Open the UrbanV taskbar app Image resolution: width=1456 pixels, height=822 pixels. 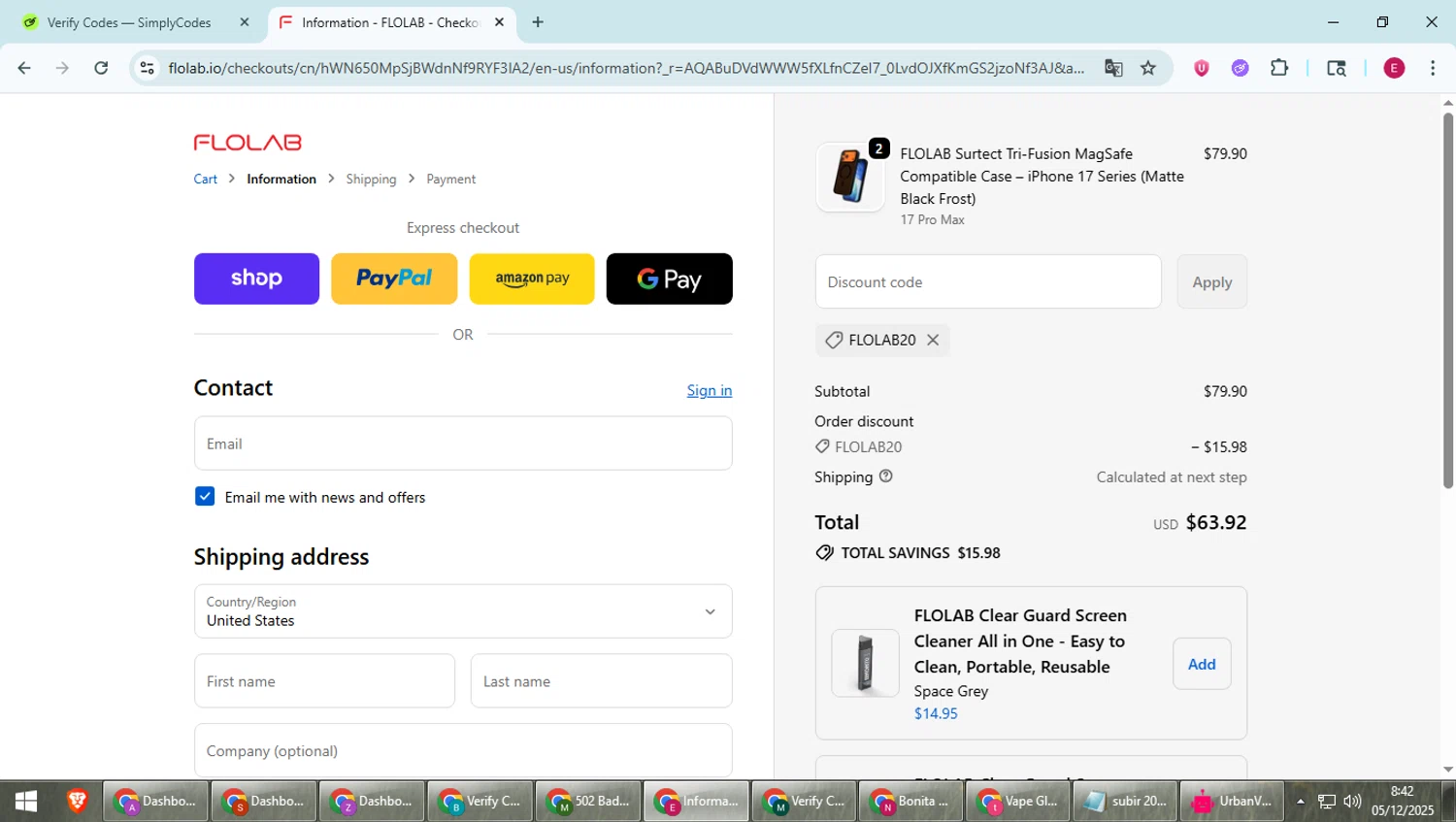point(1233,802)
